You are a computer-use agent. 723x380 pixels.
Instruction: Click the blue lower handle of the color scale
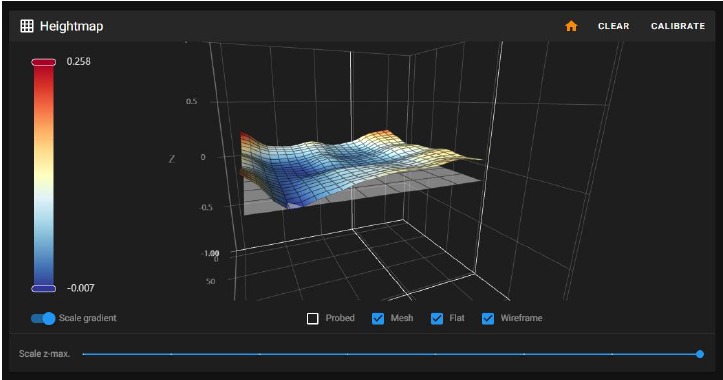tap(43, 288)
